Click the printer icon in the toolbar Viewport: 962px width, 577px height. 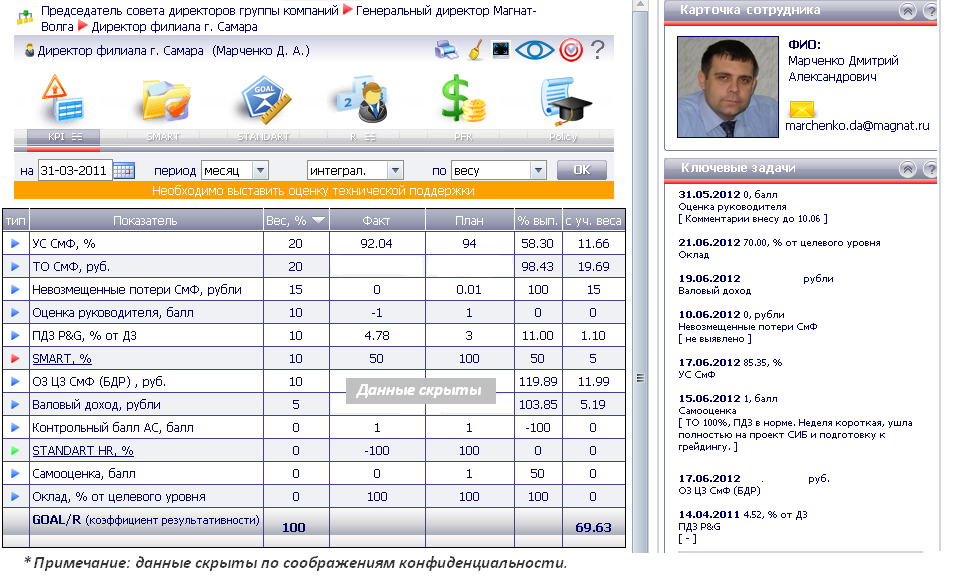446,50
